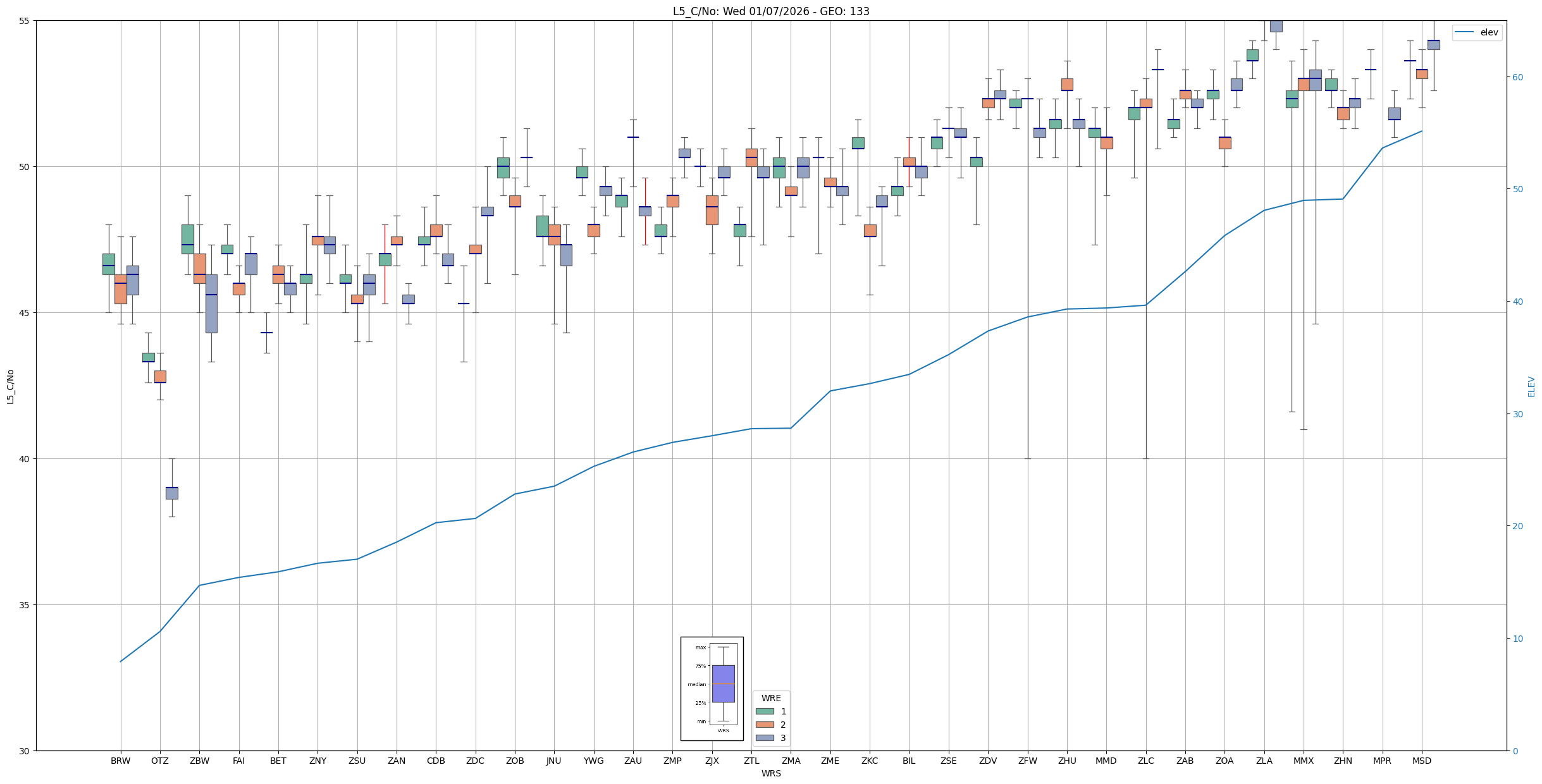Click the orange WRE 2 legend swatch
The width and height of the screenshot is (1542, 784).
tap(765, 725)
